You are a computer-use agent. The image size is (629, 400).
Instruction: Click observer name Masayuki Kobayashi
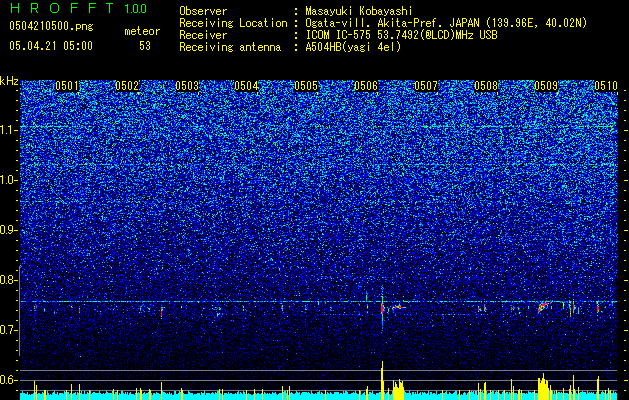coord(359,11)
